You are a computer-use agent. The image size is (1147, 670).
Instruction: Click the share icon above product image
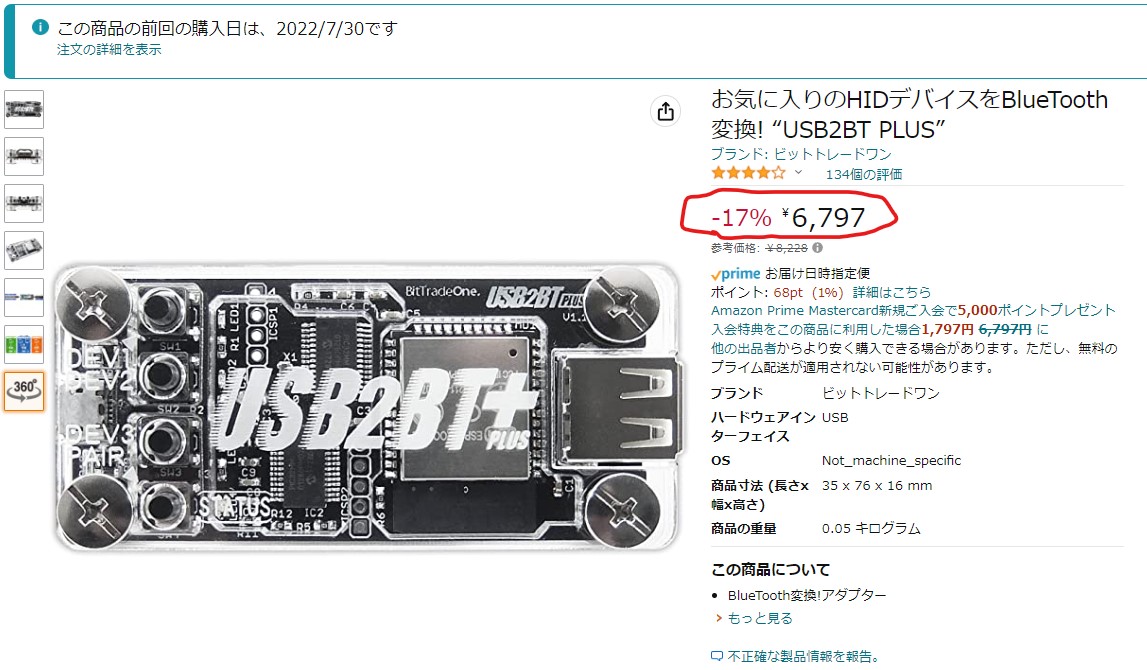[666, 111]
